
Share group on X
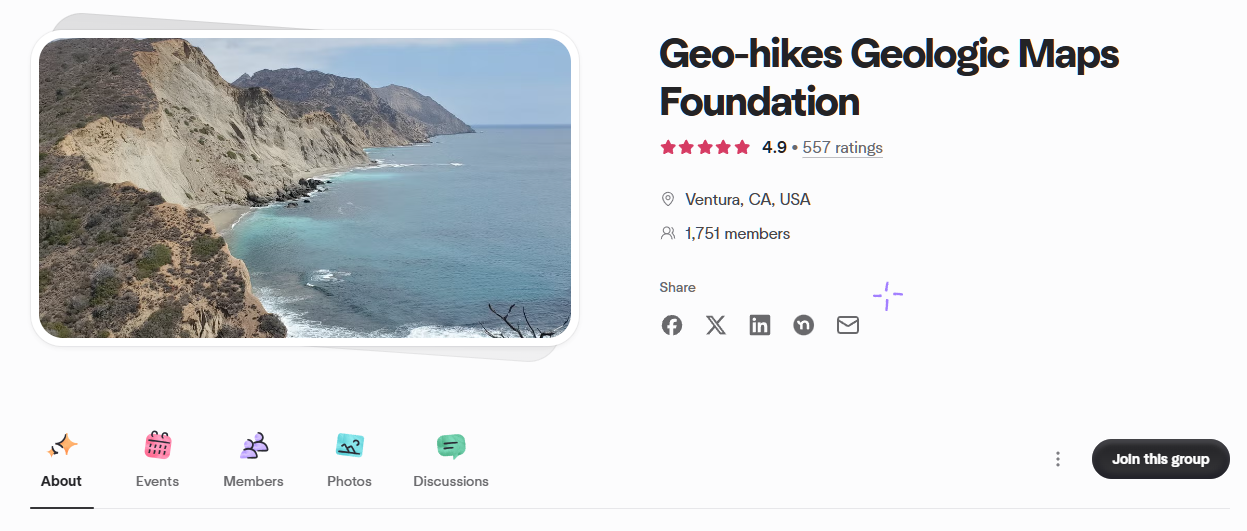pyautogui.click(x=716, y=325)
